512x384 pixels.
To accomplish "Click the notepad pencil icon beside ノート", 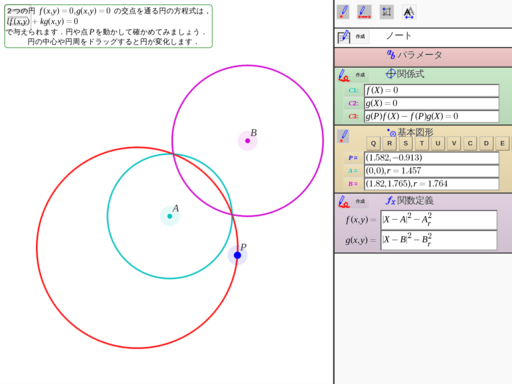I will click(344, 37).
